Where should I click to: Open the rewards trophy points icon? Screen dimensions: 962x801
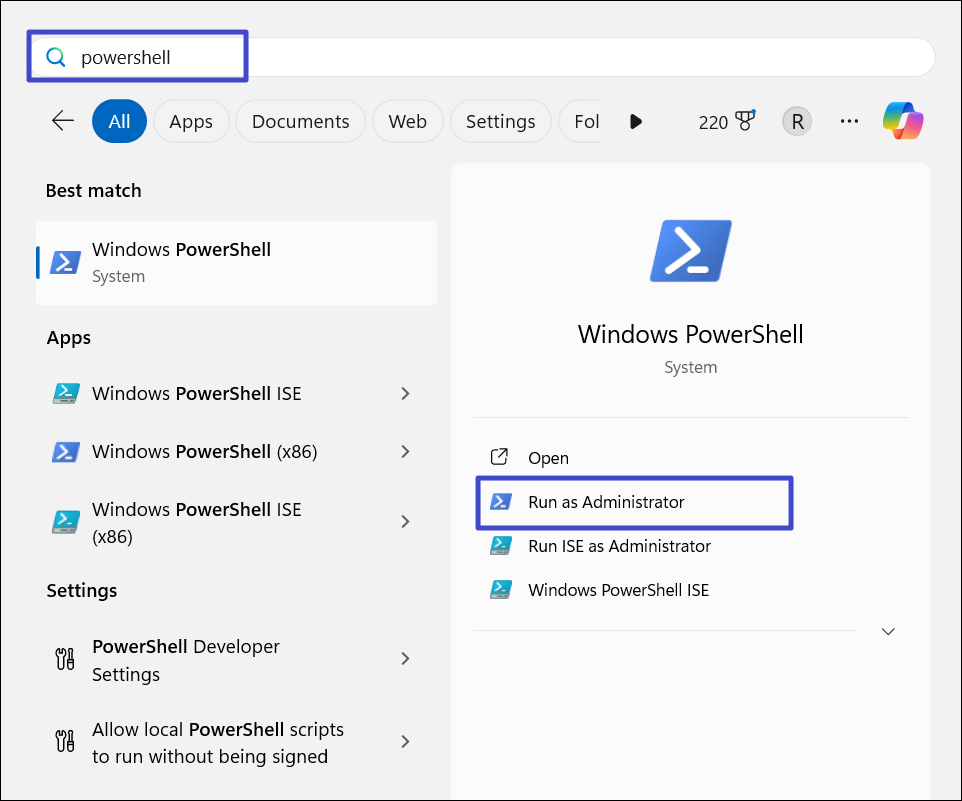coord(743,121)
